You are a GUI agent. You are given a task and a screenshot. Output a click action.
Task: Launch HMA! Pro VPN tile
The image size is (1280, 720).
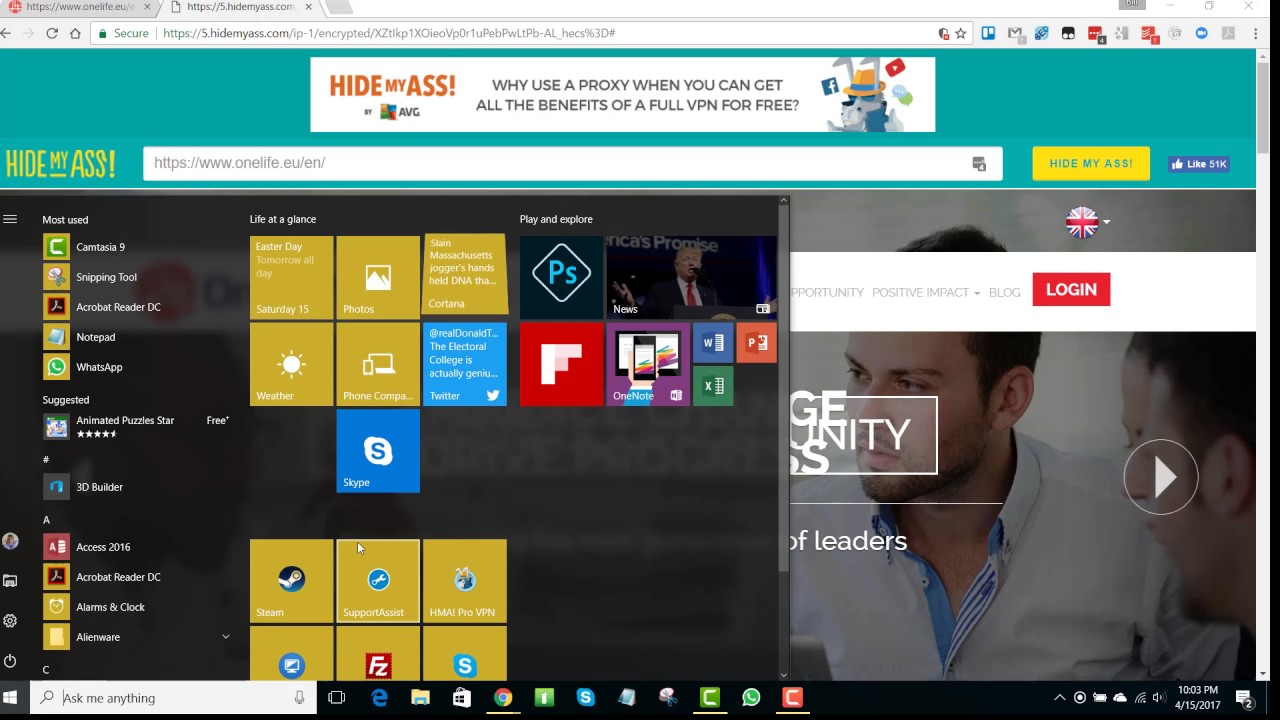click(465, 581)
